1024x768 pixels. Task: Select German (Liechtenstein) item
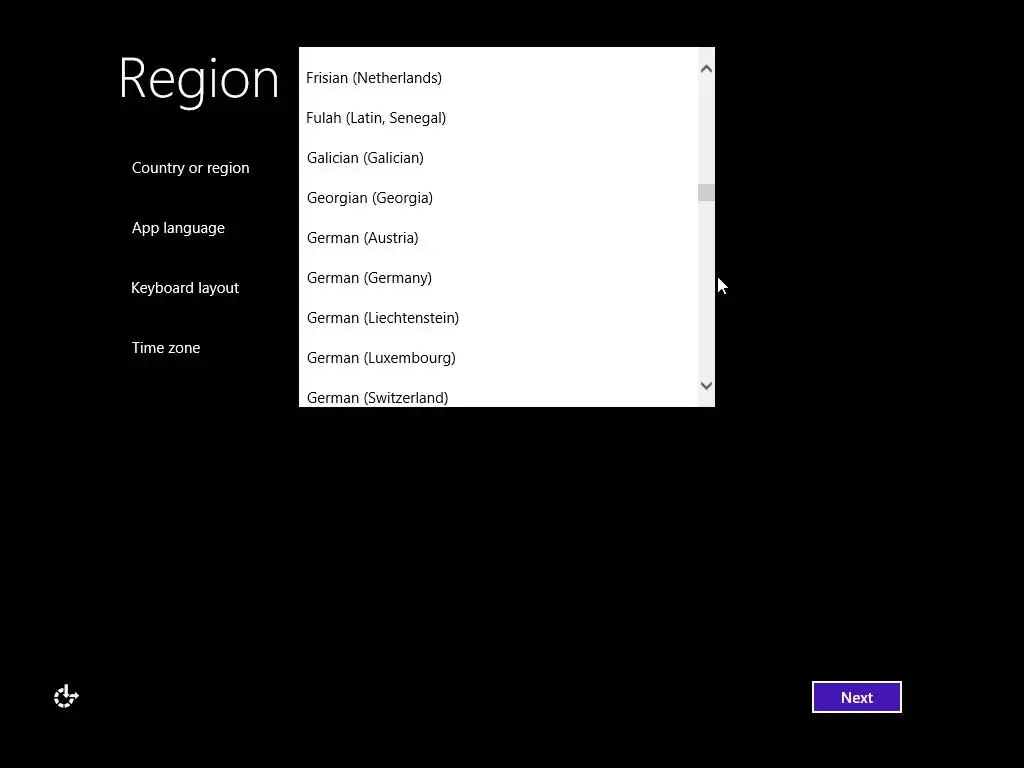pyautogui.click(x=498, y=317)
